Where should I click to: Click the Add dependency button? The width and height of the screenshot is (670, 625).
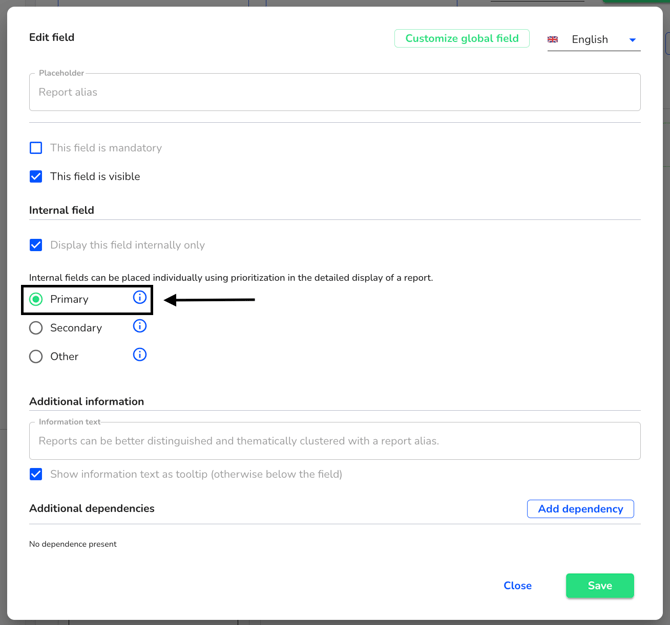pyautogui.click(x=580, y=509)
